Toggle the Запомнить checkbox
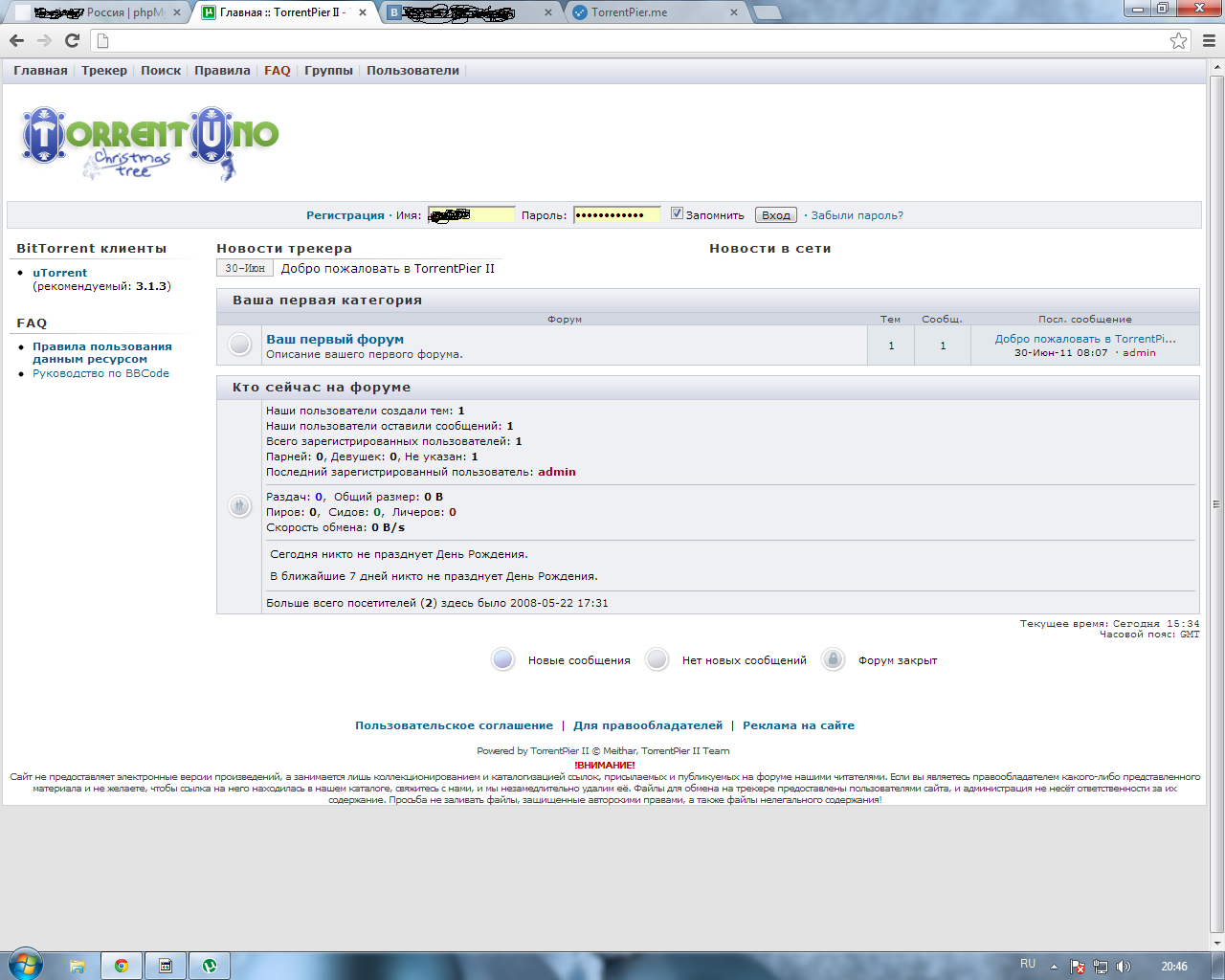This screenshot has height=980, width=1225. [x=677, y=213]
